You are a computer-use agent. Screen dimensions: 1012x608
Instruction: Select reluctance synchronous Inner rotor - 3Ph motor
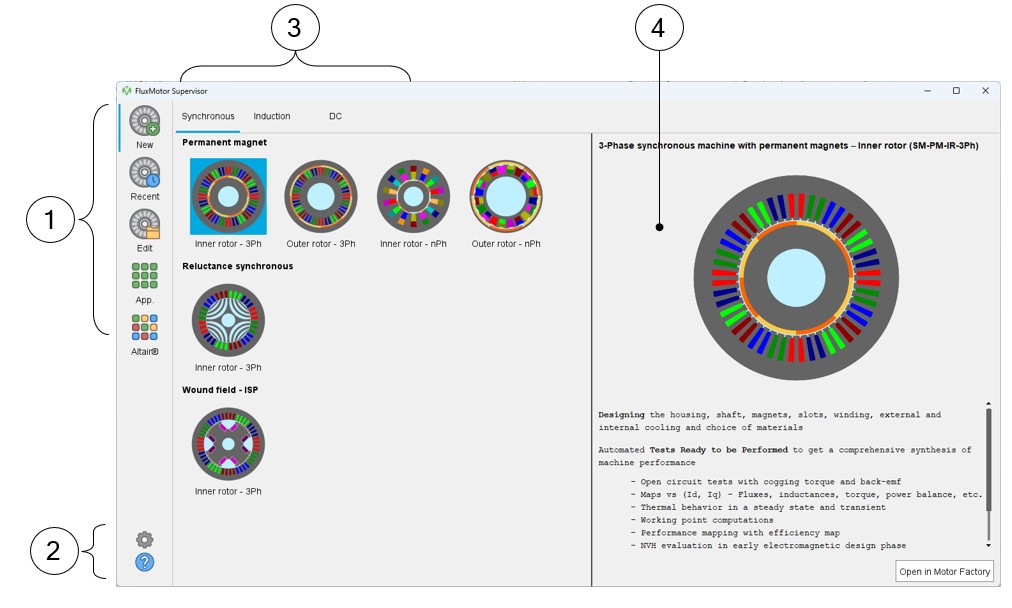pyautogui.click(x=228, y=321)
